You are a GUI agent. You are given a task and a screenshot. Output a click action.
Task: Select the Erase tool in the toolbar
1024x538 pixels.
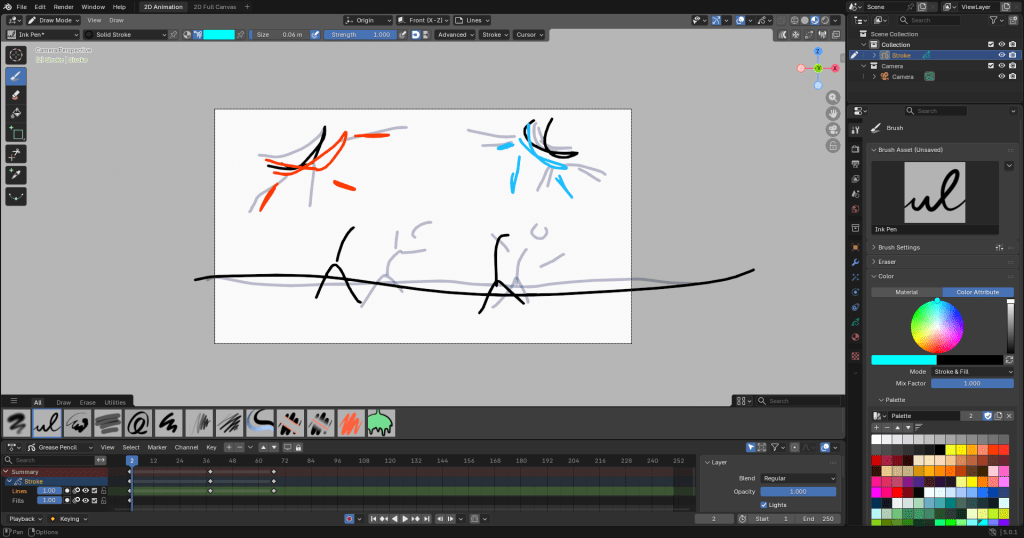[16, 94]
